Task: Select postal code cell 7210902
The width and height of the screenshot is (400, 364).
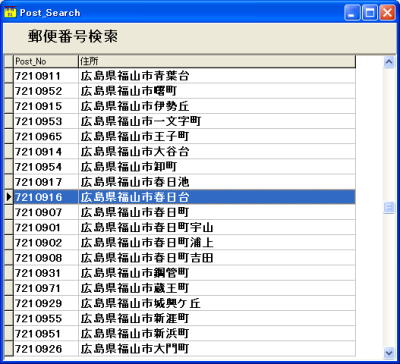Action: (x=46, y=243)
